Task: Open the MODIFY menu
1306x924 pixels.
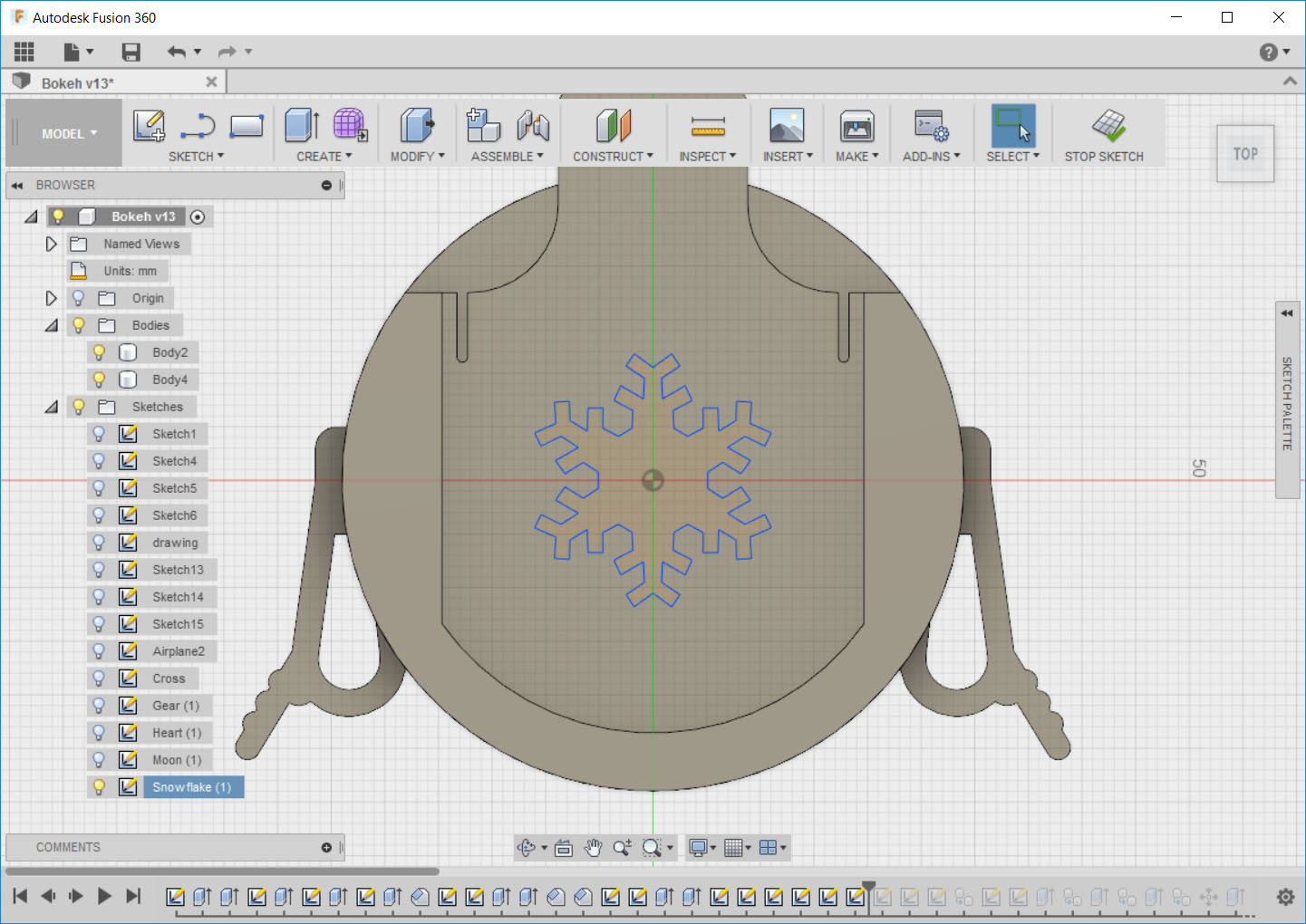Action: tap(418, 157)
